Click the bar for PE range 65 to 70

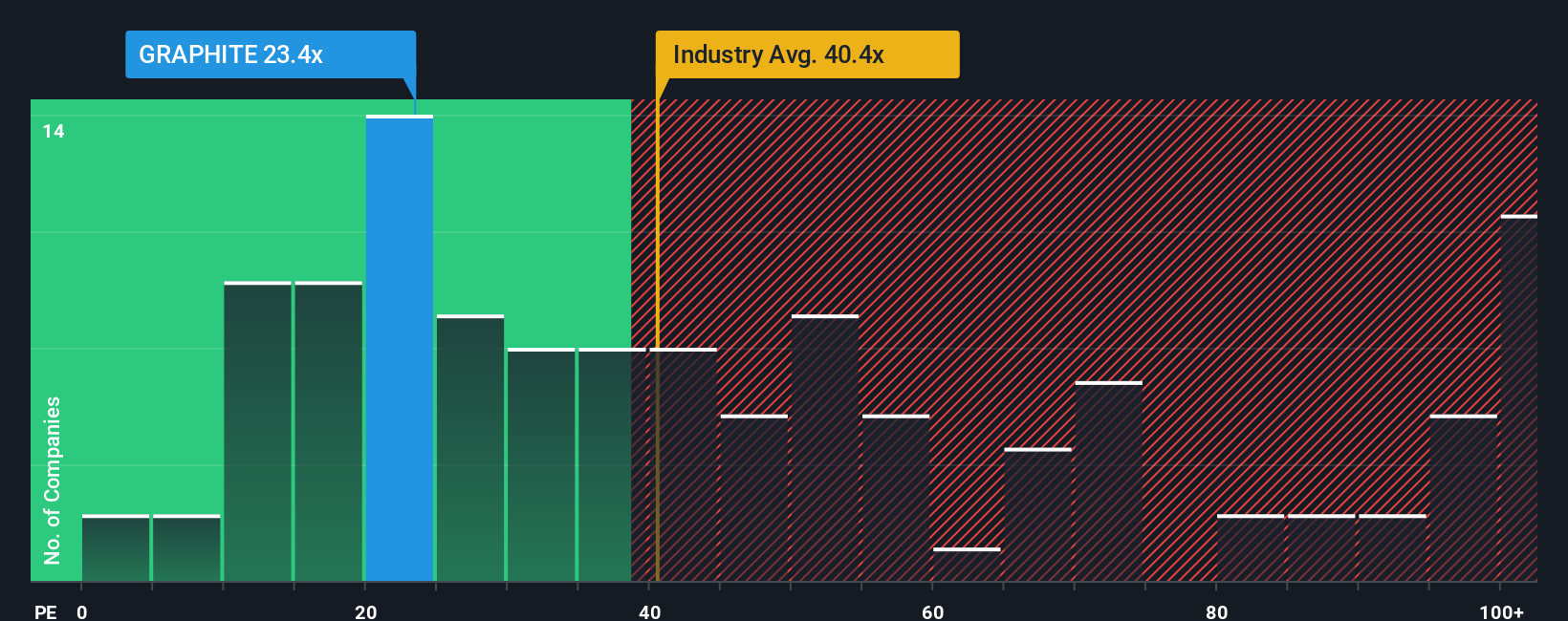coord(1037,514)
